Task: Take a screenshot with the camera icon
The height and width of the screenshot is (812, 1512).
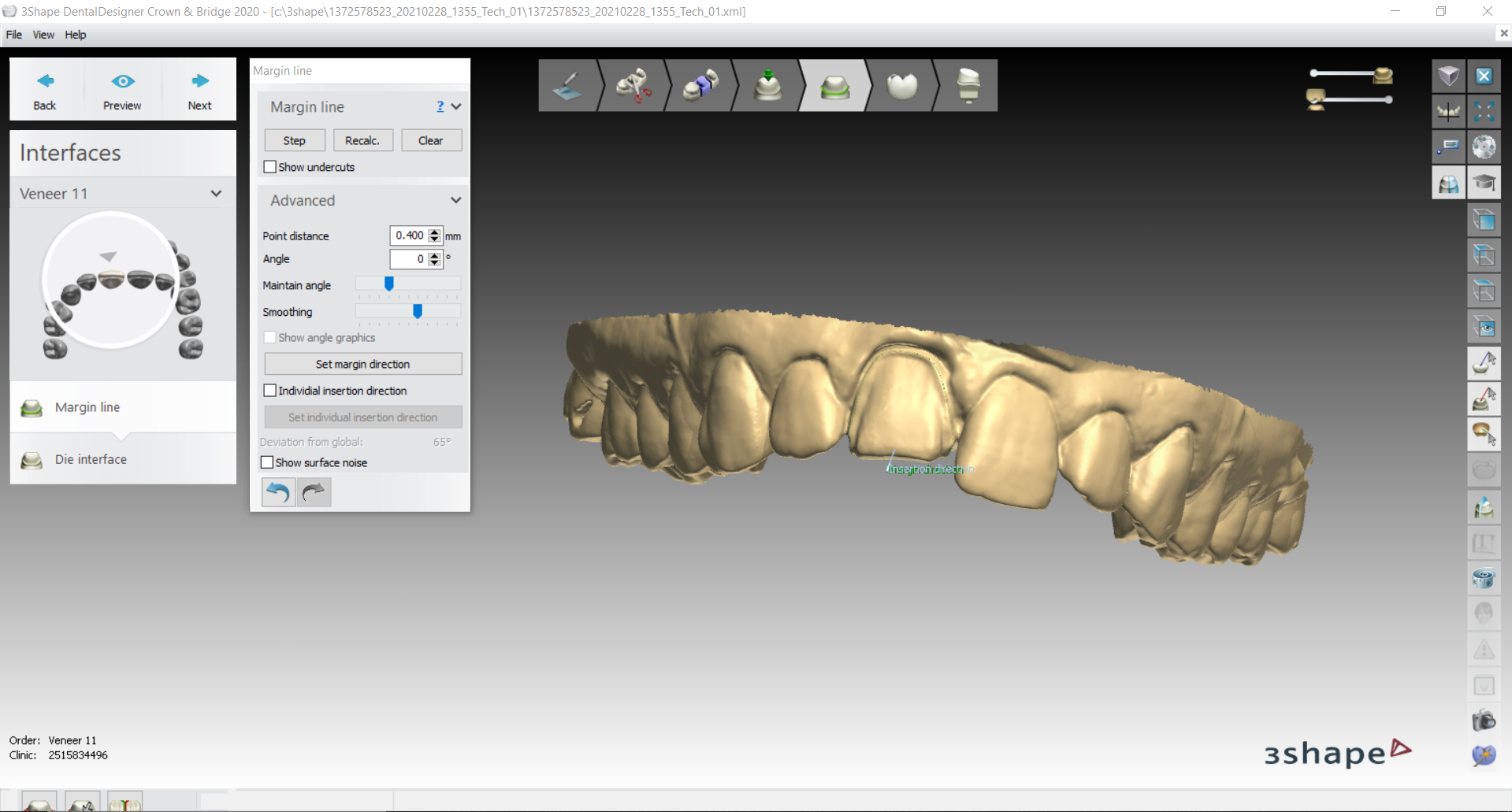Action: point(1484,720)
